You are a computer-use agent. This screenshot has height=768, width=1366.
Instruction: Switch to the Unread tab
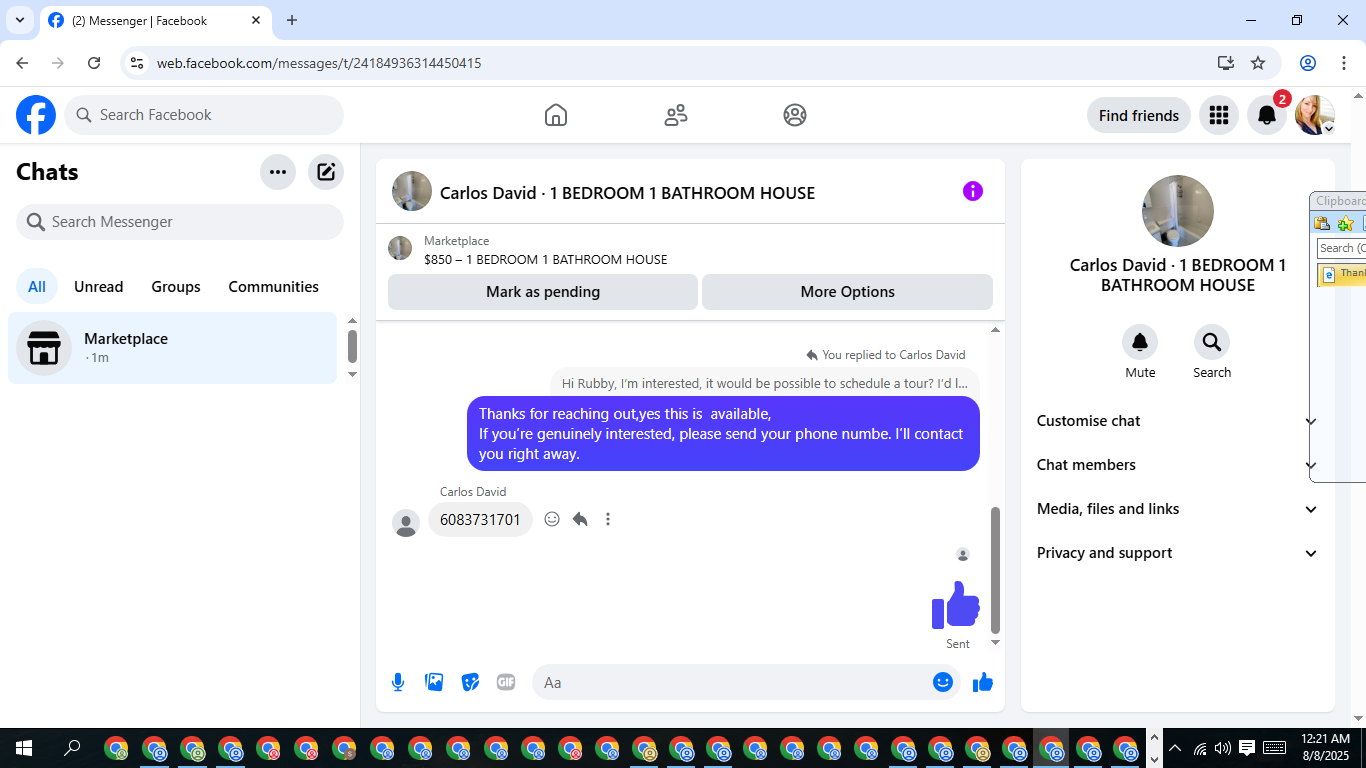point(99,287)
